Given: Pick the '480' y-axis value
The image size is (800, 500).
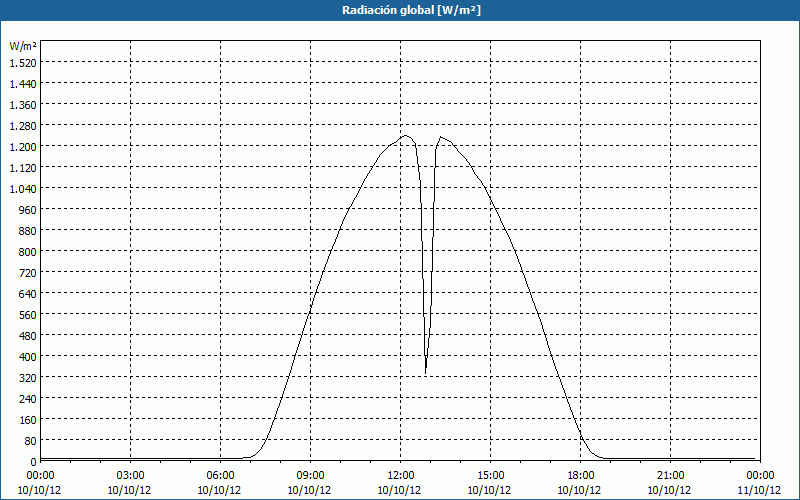Looking at the screenshot, I should (x=29, y=335).
